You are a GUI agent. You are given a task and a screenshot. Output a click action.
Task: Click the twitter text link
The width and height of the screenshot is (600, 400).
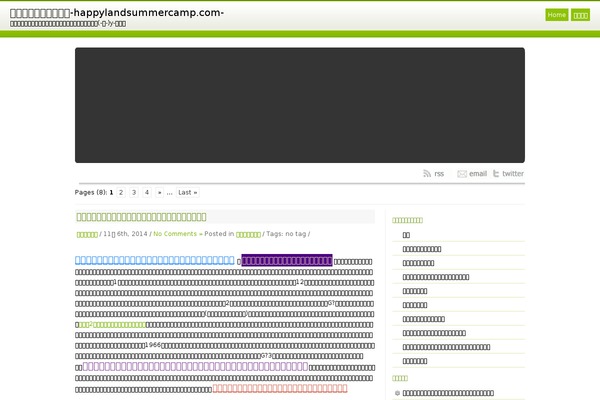tap(513, 174)
